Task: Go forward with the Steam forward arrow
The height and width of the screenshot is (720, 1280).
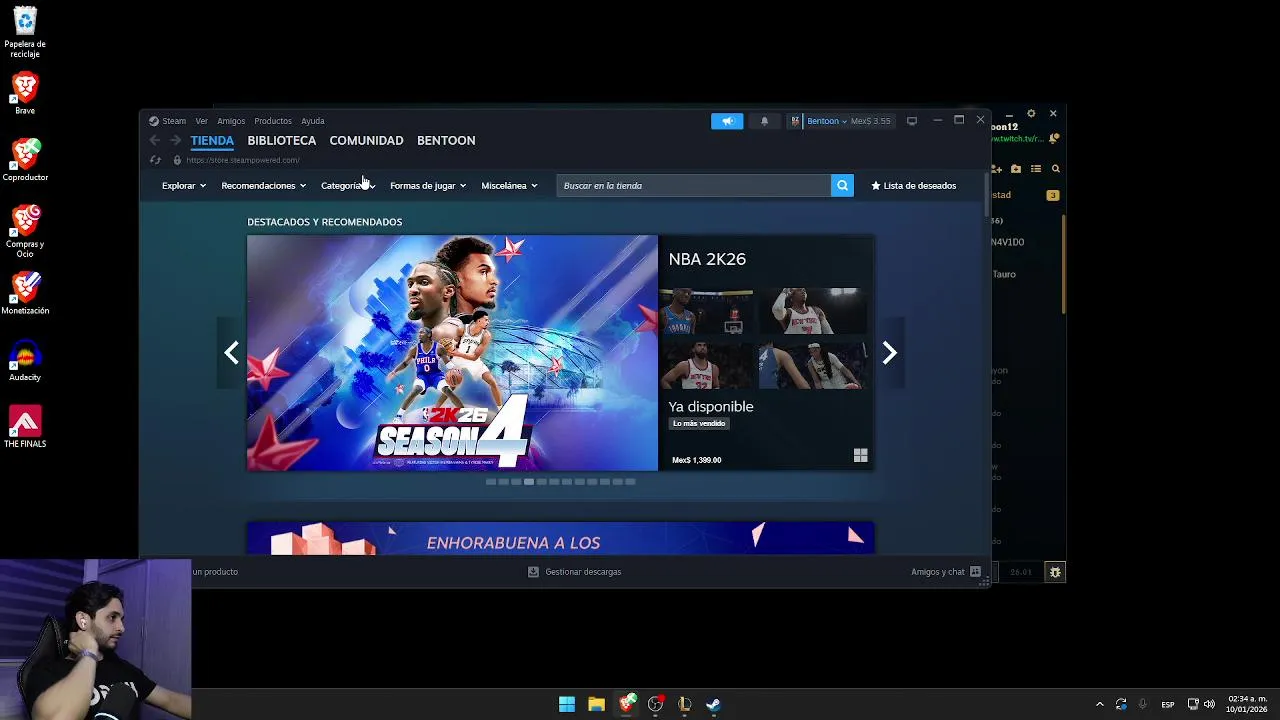Action: pos(176,141)
